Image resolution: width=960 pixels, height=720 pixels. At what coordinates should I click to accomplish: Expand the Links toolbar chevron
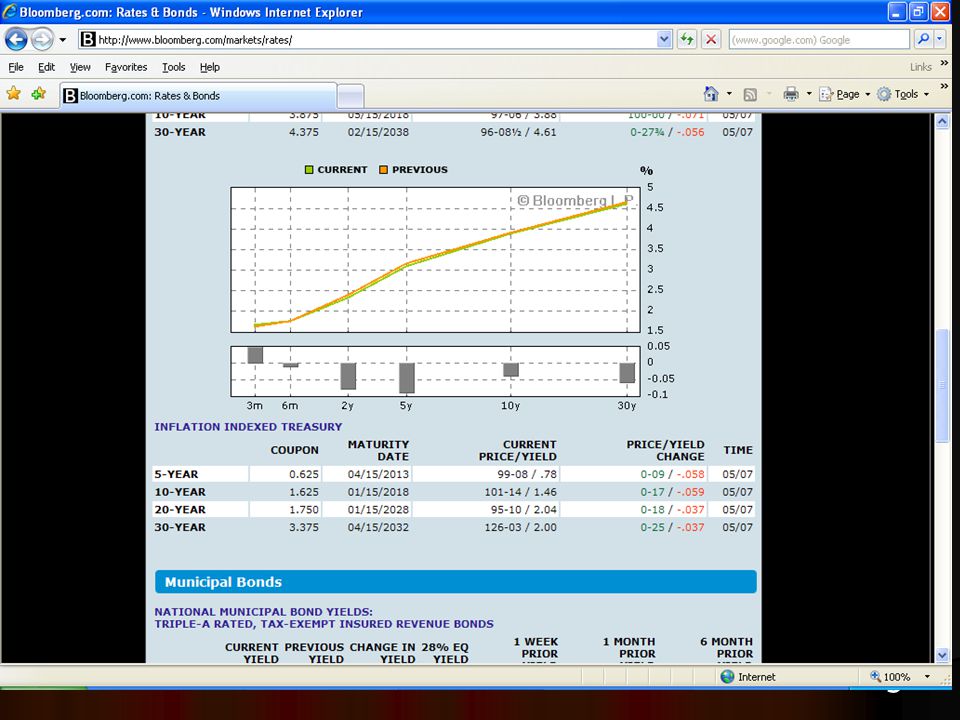click(x=943, y=63)
